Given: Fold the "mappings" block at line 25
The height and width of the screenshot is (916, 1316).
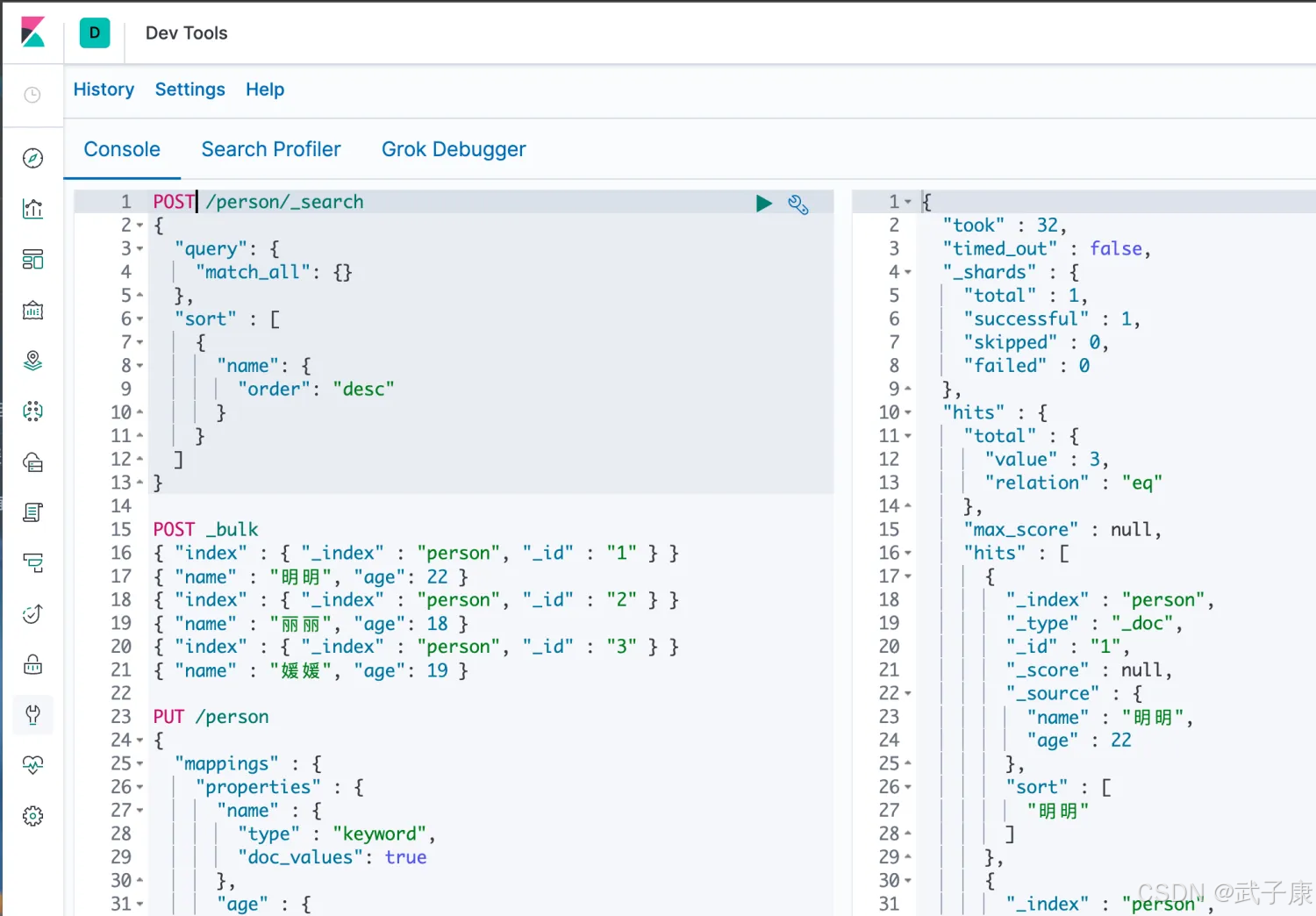Looking at the screenshot, I should pos(139,764).
